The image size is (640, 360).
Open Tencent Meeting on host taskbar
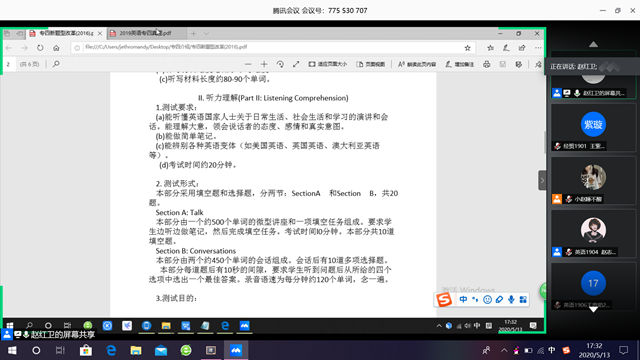236,351
